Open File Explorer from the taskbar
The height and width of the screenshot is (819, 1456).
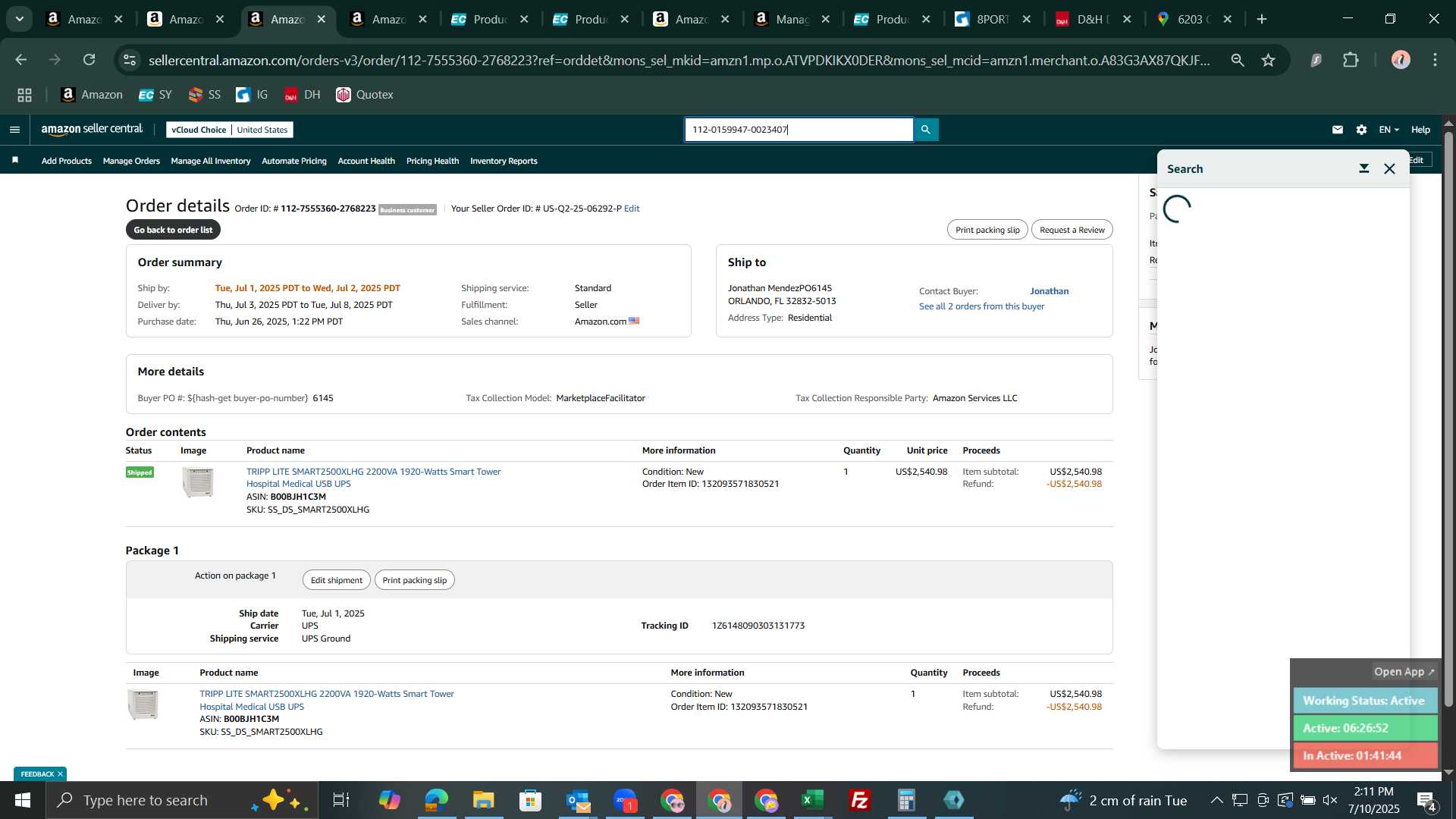[483, 800]
